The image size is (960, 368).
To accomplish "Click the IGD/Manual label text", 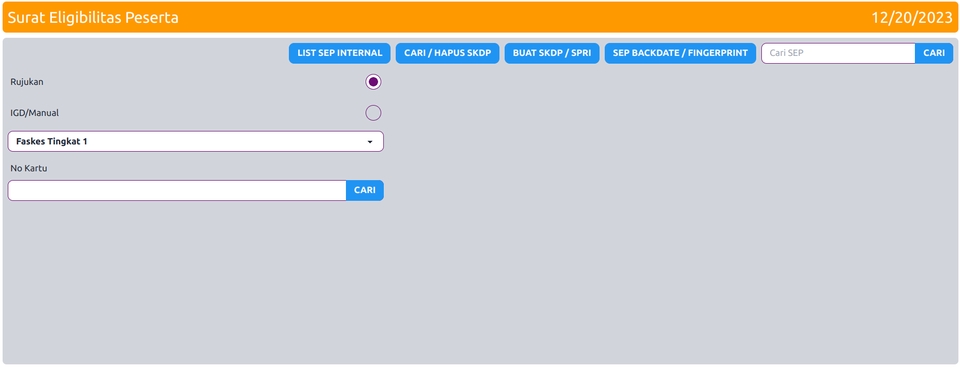I will (x=34, y=113).
